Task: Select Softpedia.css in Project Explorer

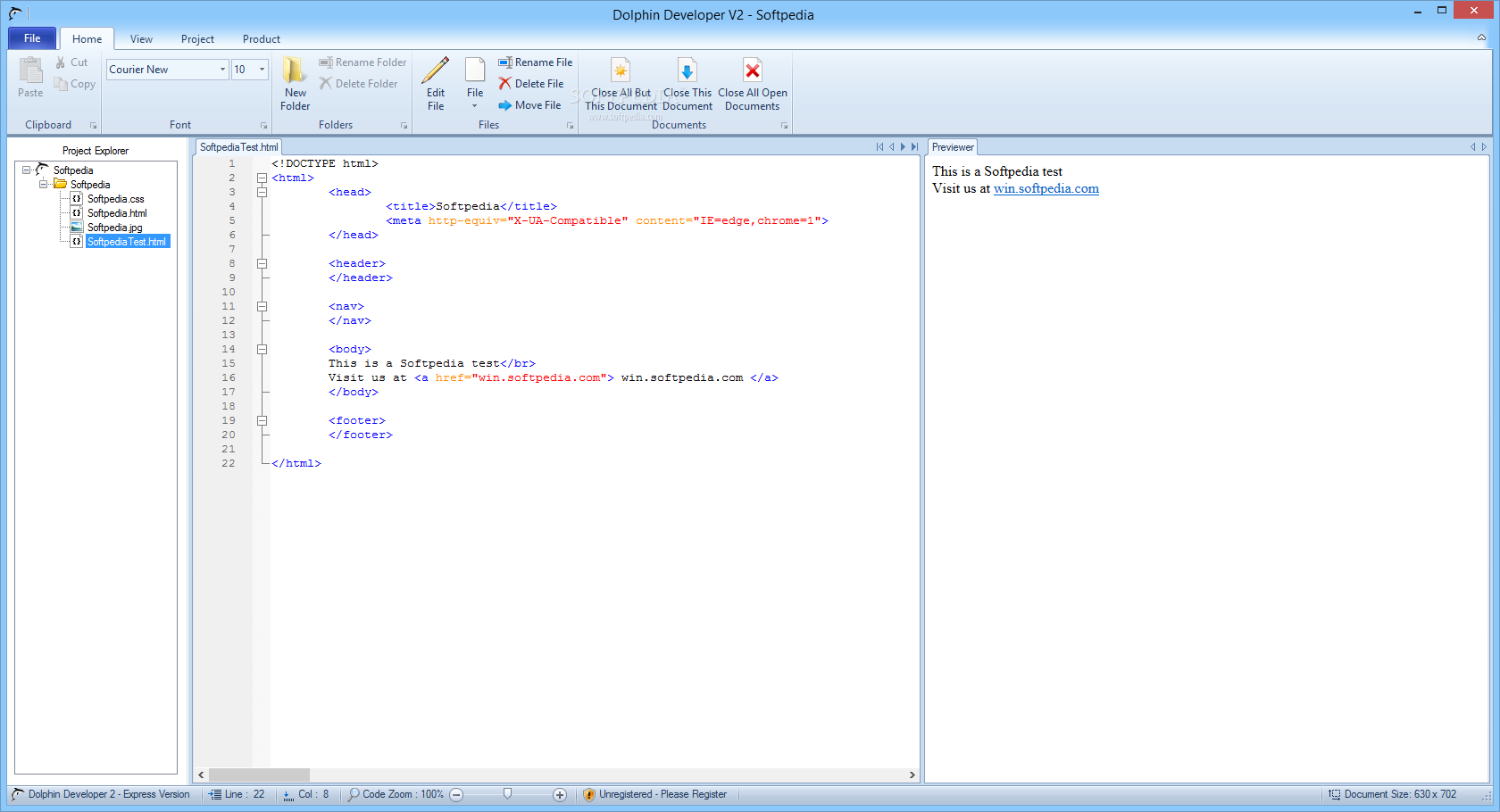Action: pyautogui.click(x=116, y=199)
